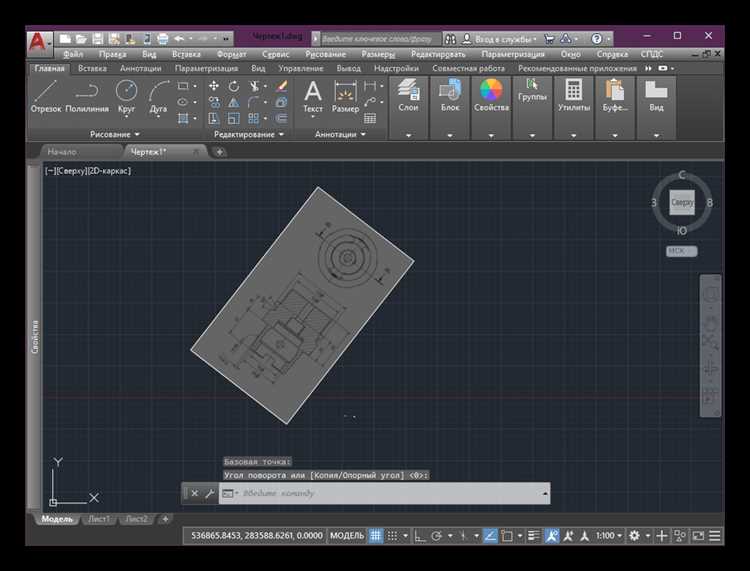Select the Полилиния drawing tool

(87, 97)
